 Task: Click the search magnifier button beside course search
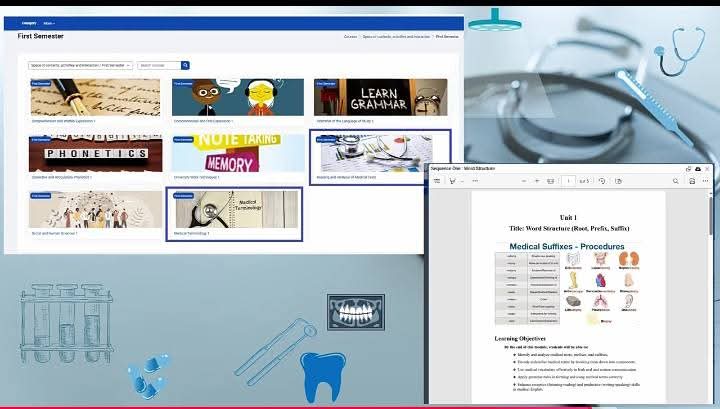click(x=185, y=65)
